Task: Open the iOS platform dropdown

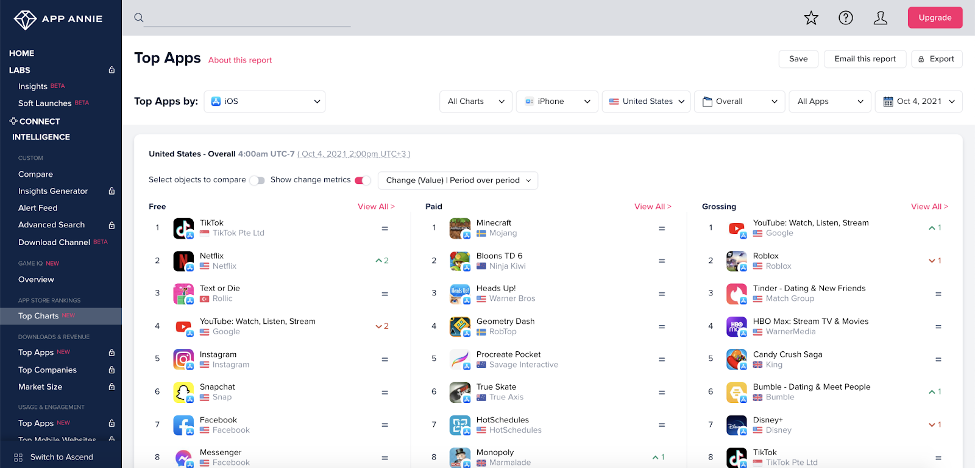Action: [265, 102]
